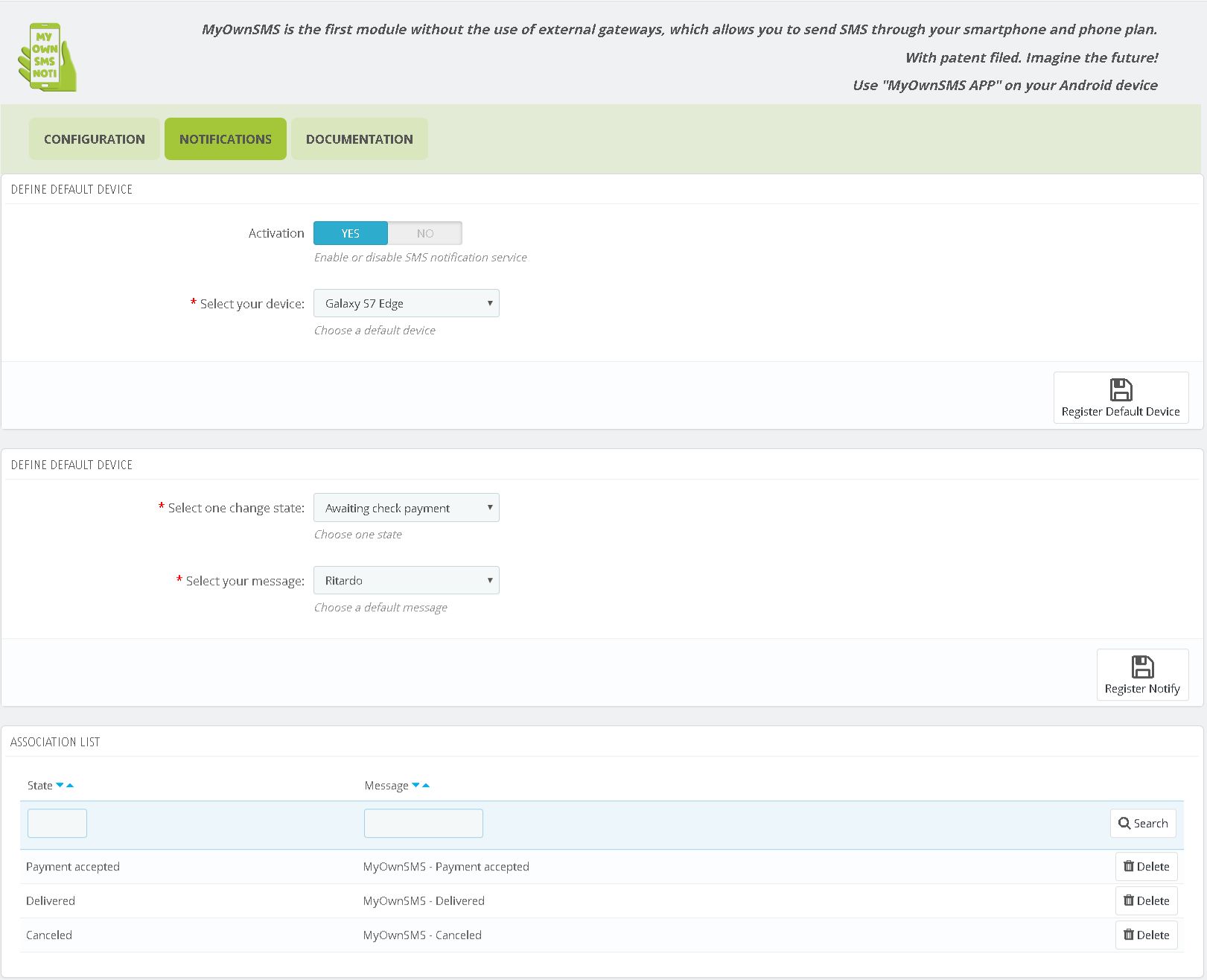The height and width of the screenshot is (980, 1207).
Task: Click 'MyOwnSMS - Canceled' message text
Action: click(x=422, y=935)
